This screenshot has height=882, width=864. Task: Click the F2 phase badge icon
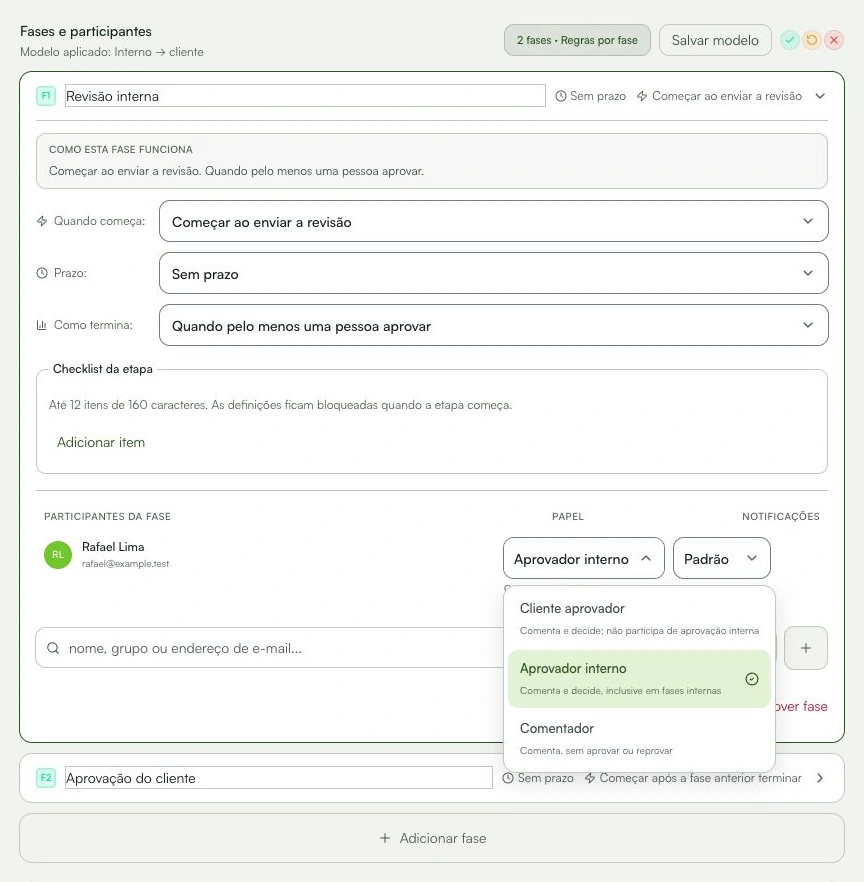[46, 778]
